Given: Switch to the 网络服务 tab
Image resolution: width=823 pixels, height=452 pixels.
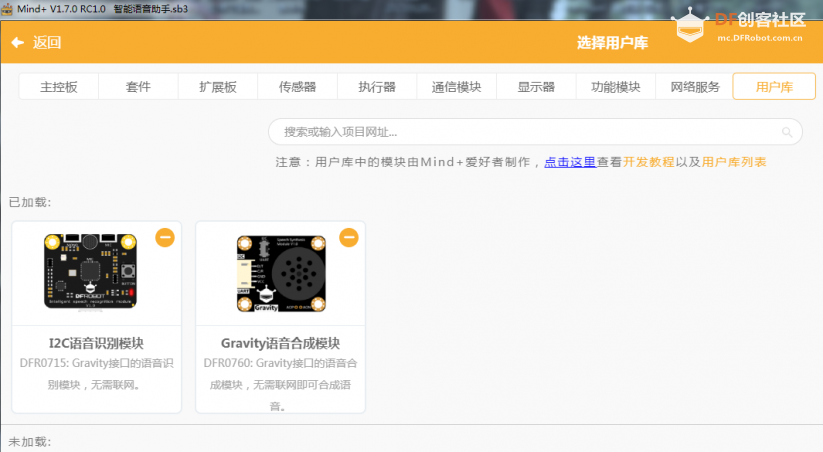Looking at the screenshot, I should coord(695,87).
